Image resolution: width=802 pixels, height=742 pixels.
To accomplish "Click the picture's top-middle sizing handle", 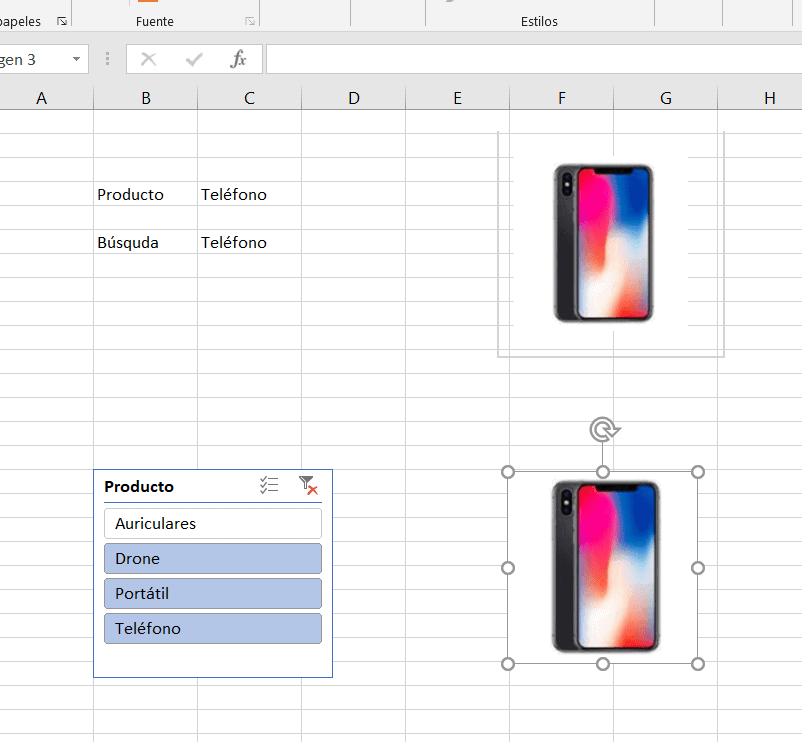I will [x=603, y=472].
